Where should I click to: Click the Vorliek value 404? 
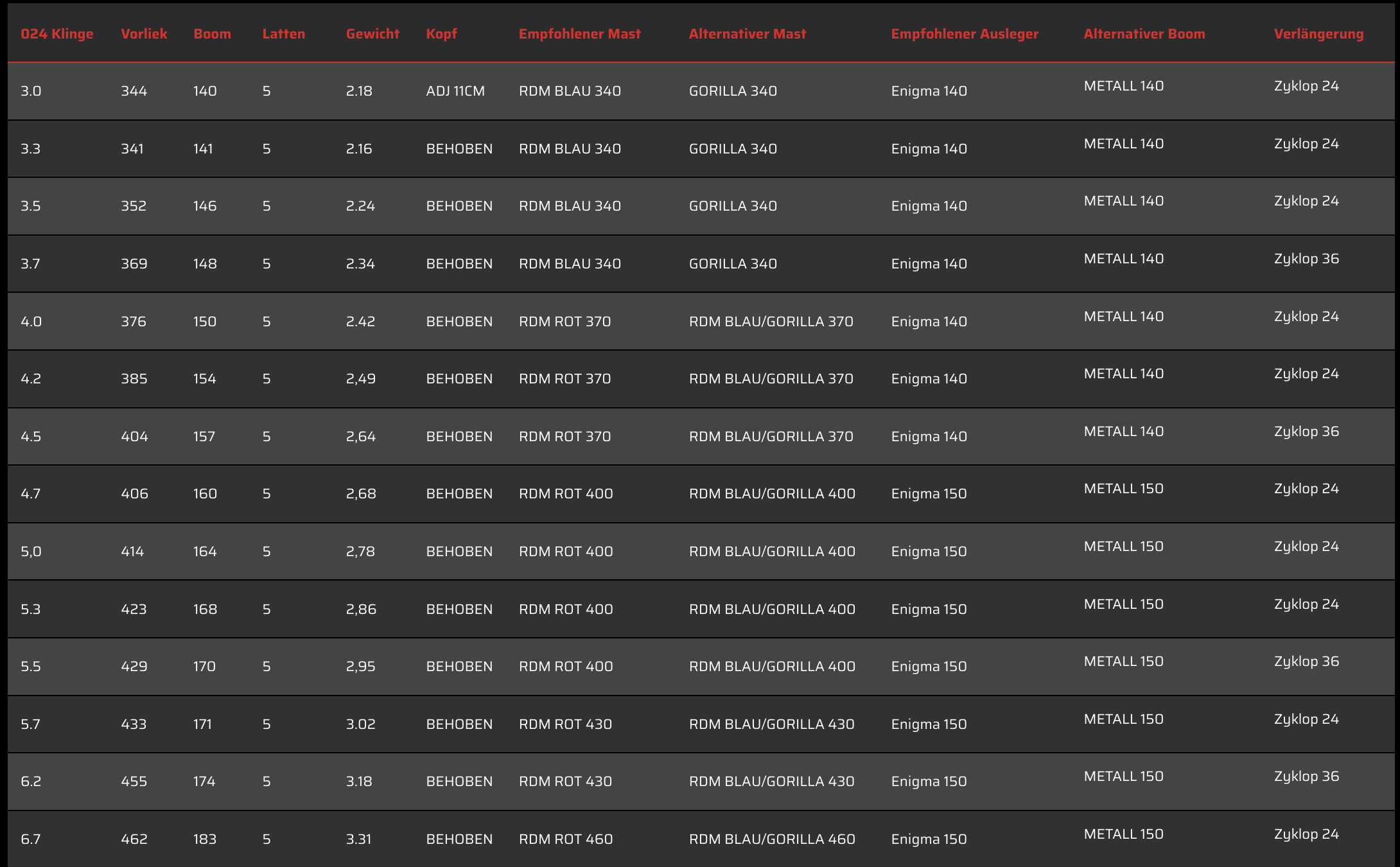pyautogui.click(x=134, y=437)
